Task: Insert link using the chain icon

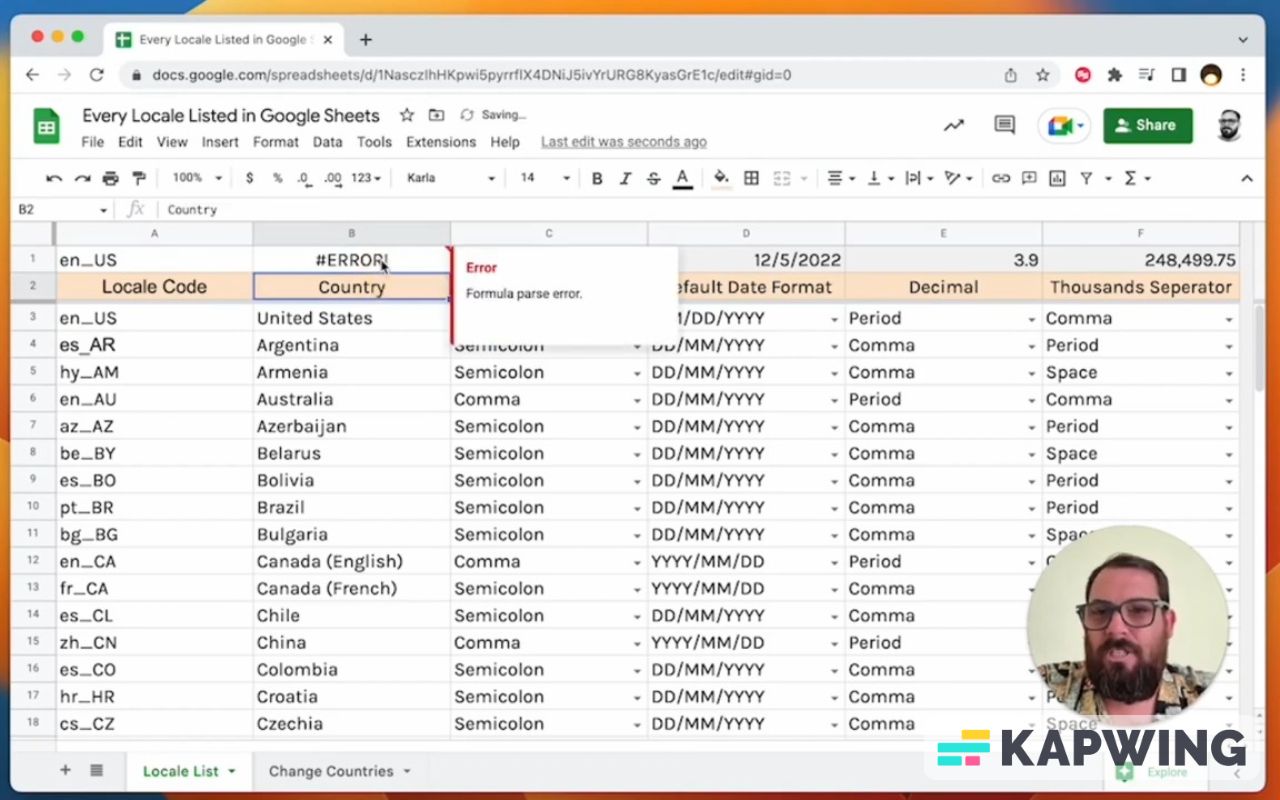Action: point(1000,178)
